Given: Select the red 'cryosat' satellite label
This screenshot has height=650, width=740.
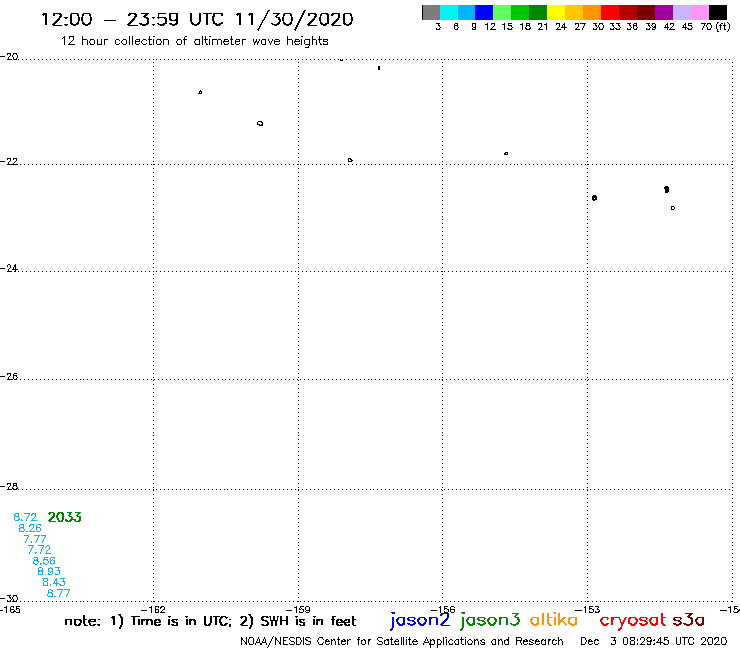Looking at the screenshot, I should 632,620.
